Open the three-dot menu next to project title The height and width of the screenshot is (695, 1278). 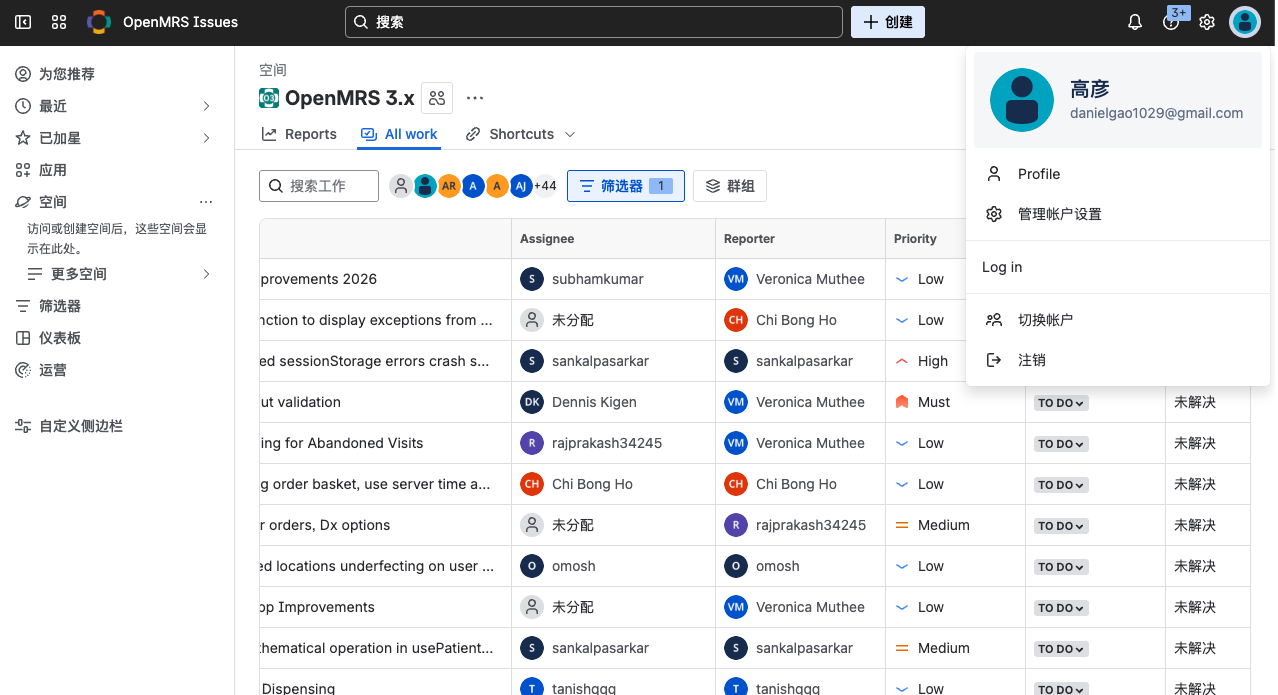pos(475,98)
